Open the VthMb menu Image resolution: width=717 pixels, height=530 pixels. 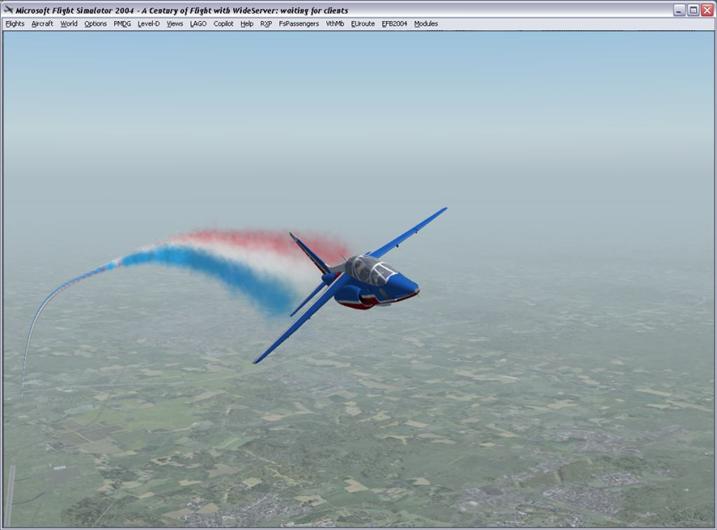click(x=335, y=24)
